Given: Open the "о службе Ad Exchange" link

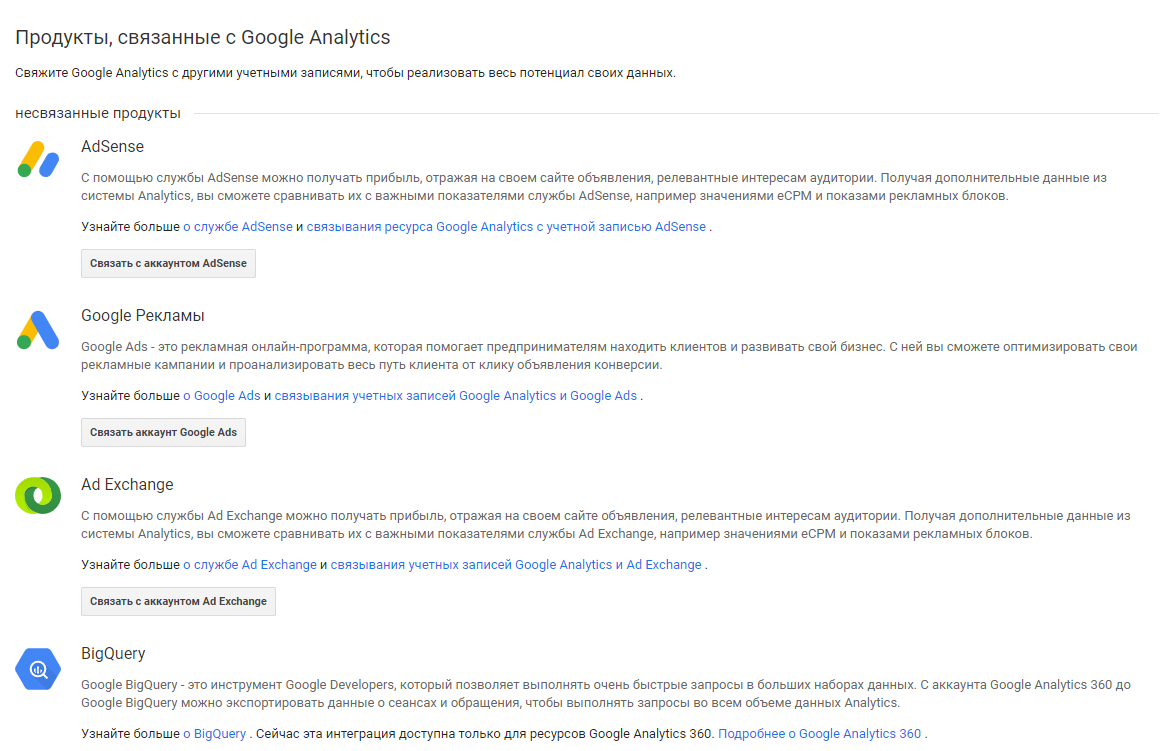Looking at the screenshot, I should pyautogui.click(x=250, y=565).
